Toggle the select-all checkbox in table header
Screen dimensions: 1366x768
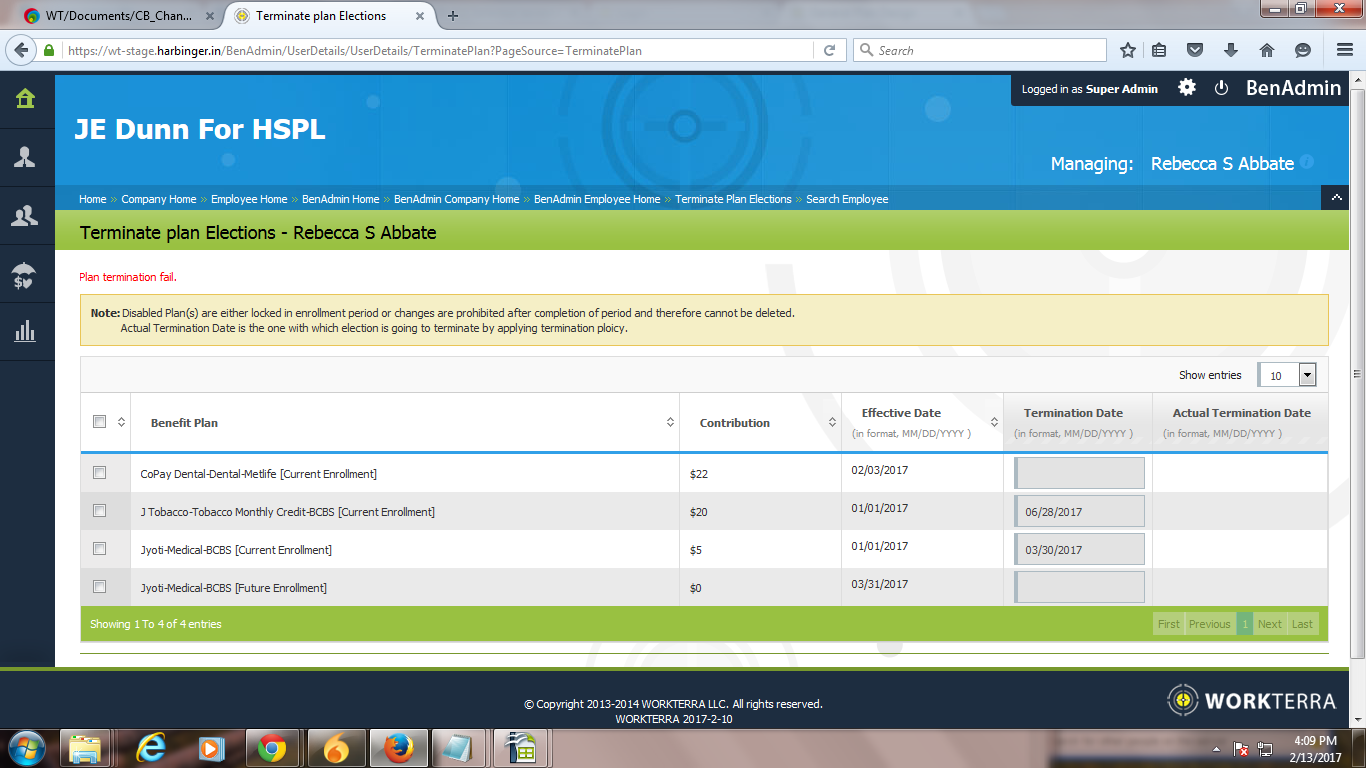tap(99, 422)
